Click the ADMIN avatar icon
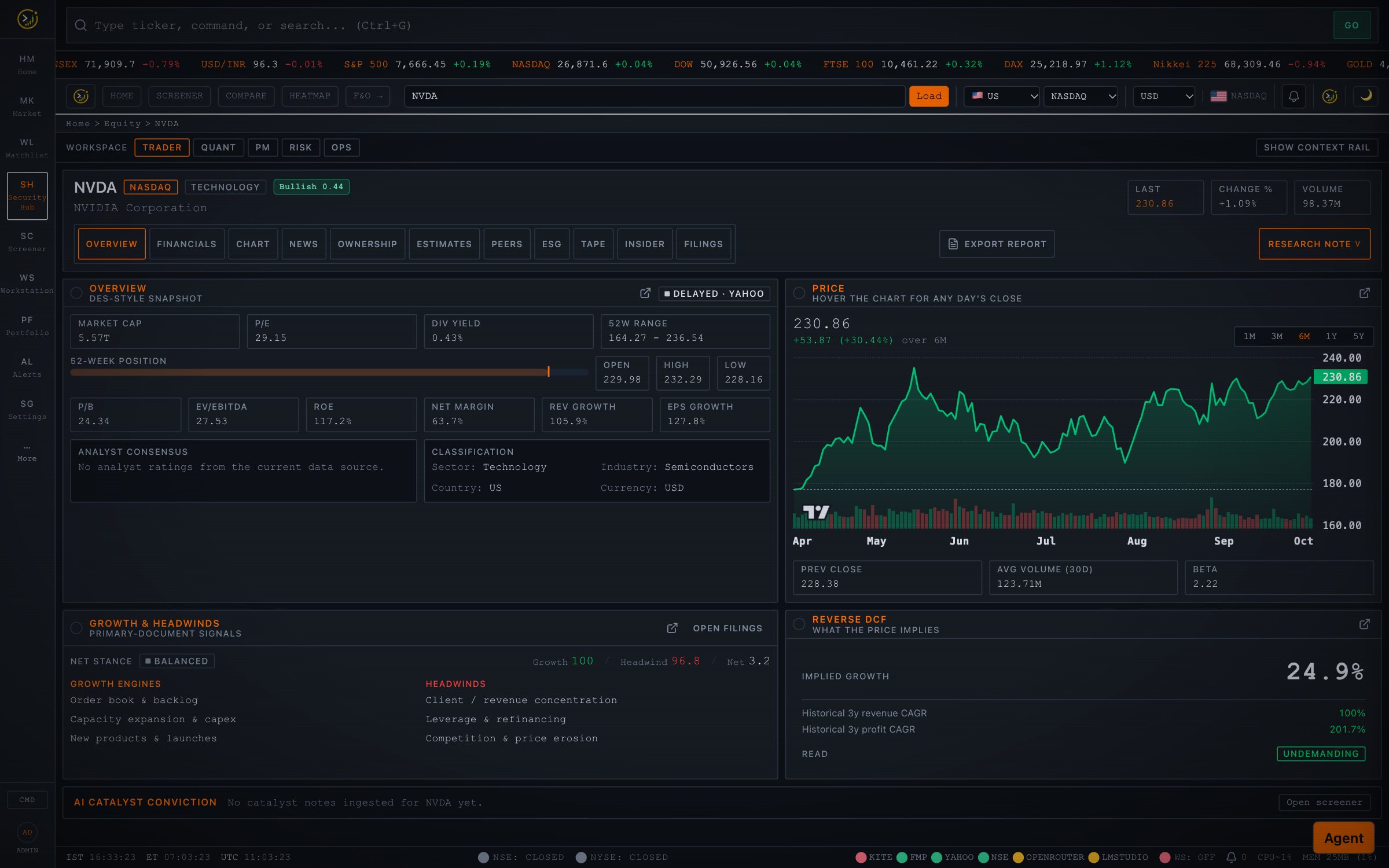This screenshot has height=868, width=1389. coord(27,832)
